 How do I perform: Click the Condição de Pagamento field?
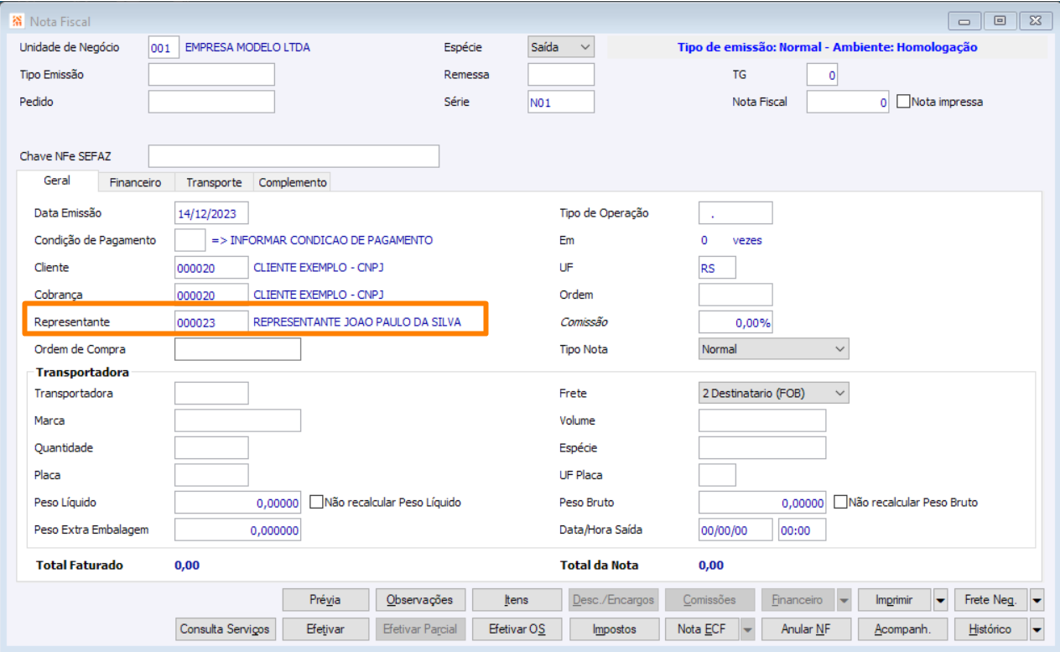(x=190, y=240)
